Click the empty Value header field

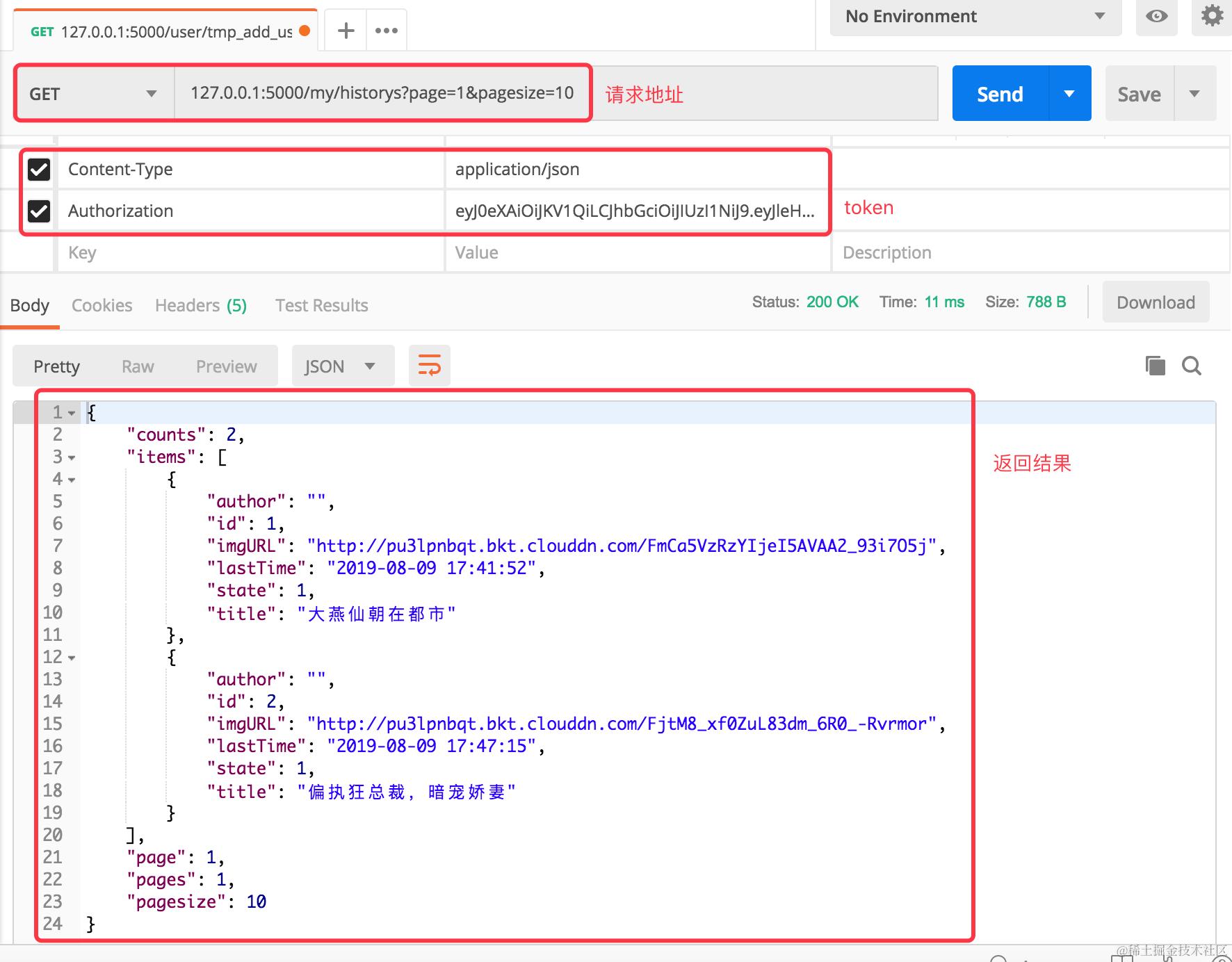coord(638,252)
